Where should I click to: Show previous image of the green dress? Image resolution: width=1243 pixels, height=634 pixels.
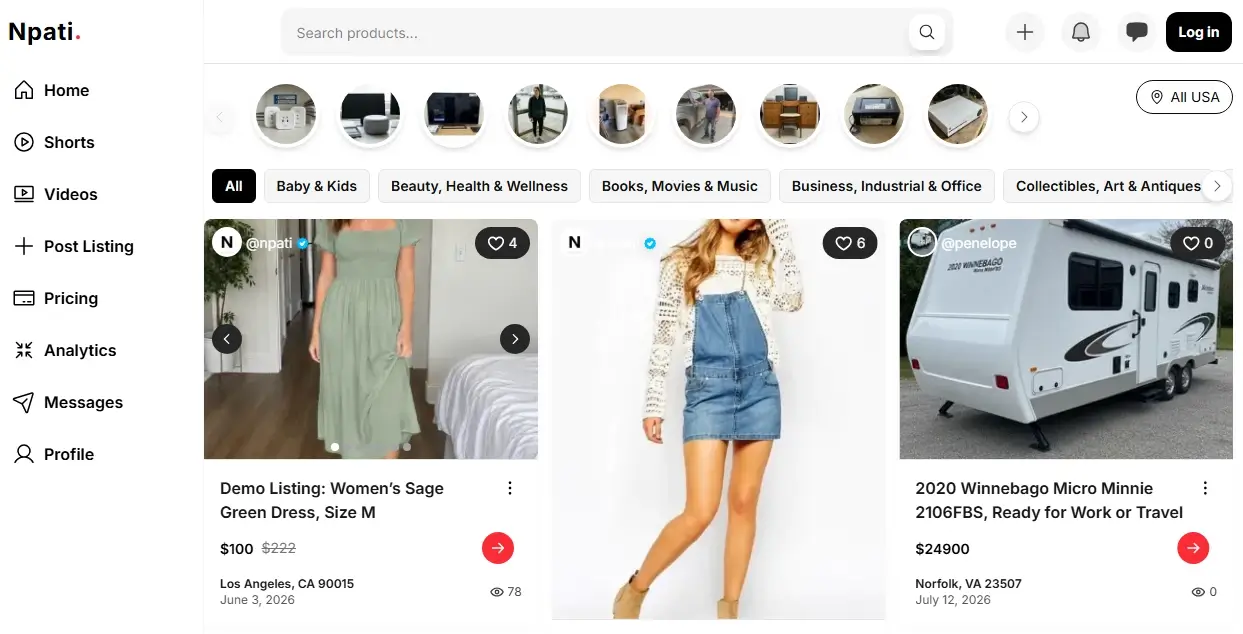[x=227, y=339]
